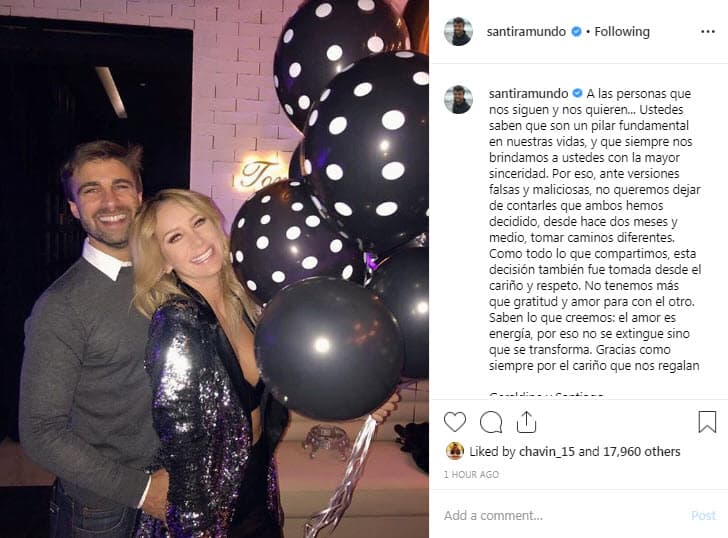This screenshot has height=538, width=728.
Task: Save the post with the bookmark icon
Action: (707, 422)
